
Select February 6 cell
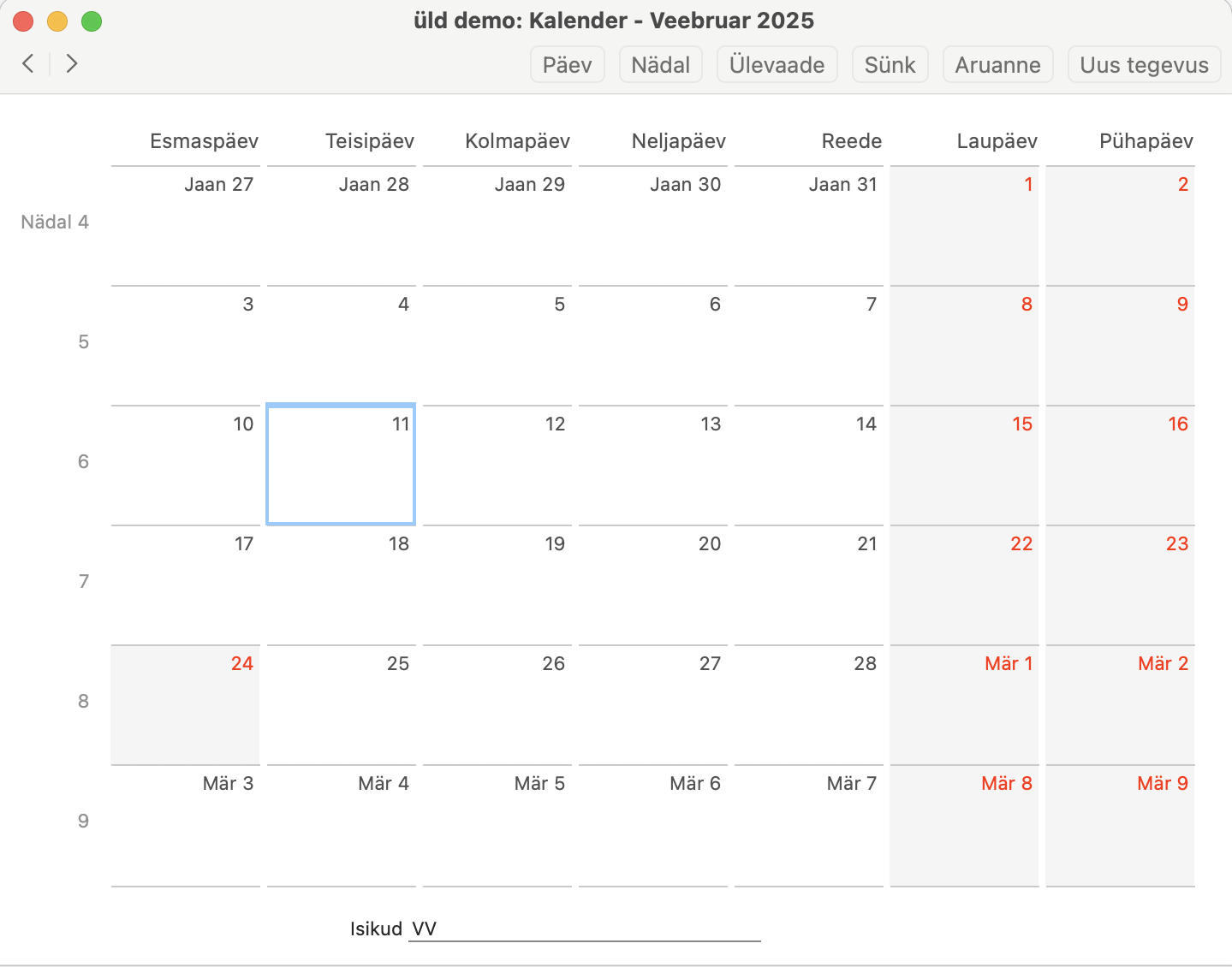pos(653,346)
